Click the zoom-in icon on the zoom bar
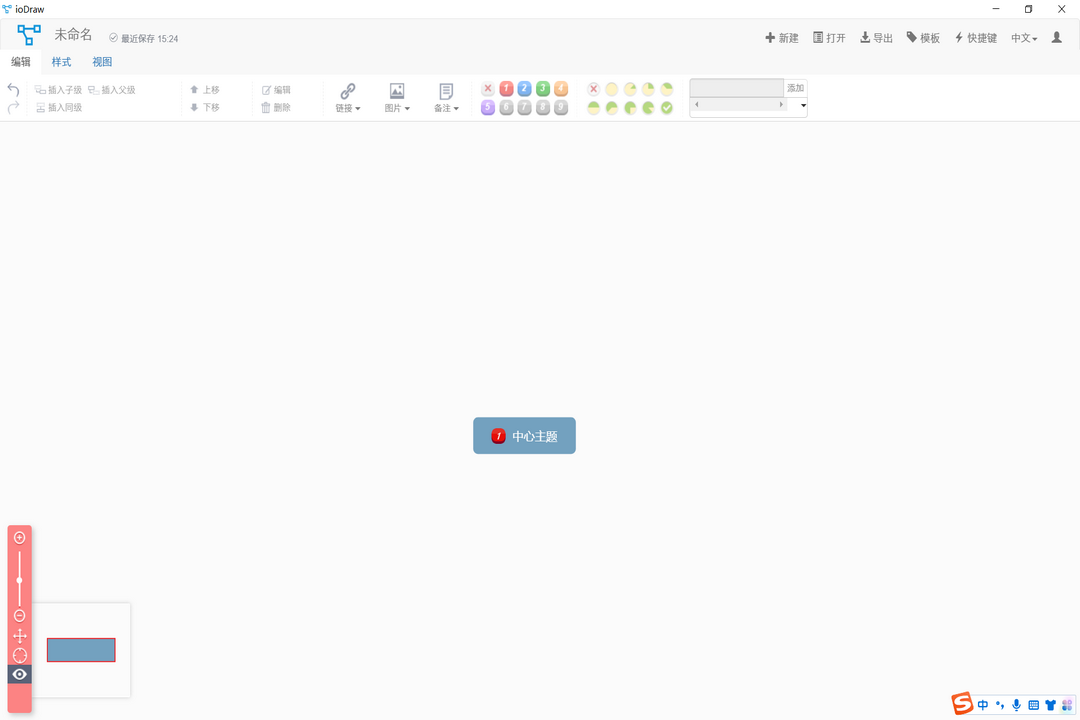Image resolution: width=1080 pixels, height=720 pixels. point(19,537)
